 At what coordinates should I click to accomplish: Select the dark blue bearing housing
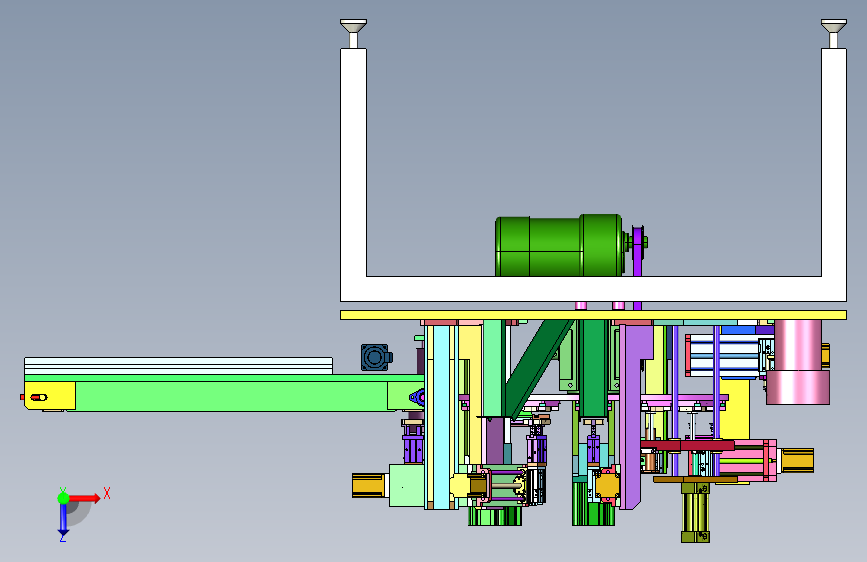click(x=375, y=357)
